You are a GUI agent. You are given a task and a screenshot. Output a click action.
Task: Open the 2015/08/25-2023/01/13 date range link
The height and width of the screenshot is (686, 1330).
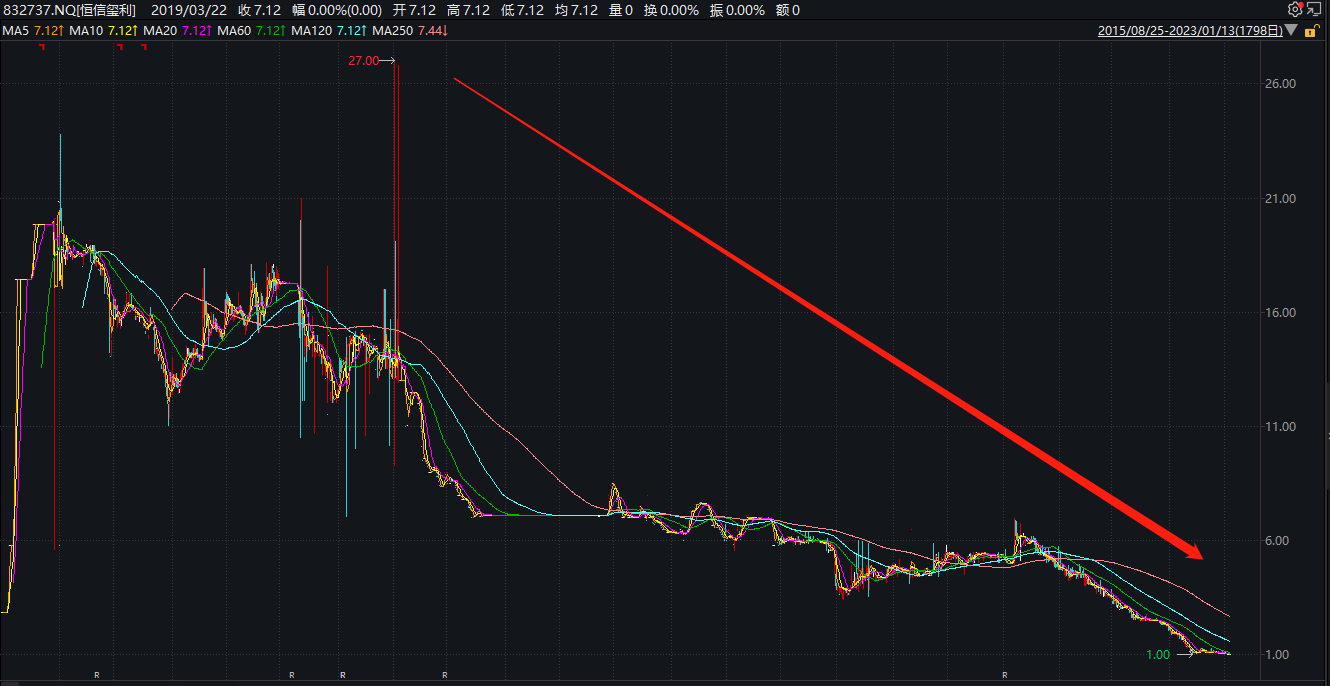pyautogui.click(x=1189, y=31)
